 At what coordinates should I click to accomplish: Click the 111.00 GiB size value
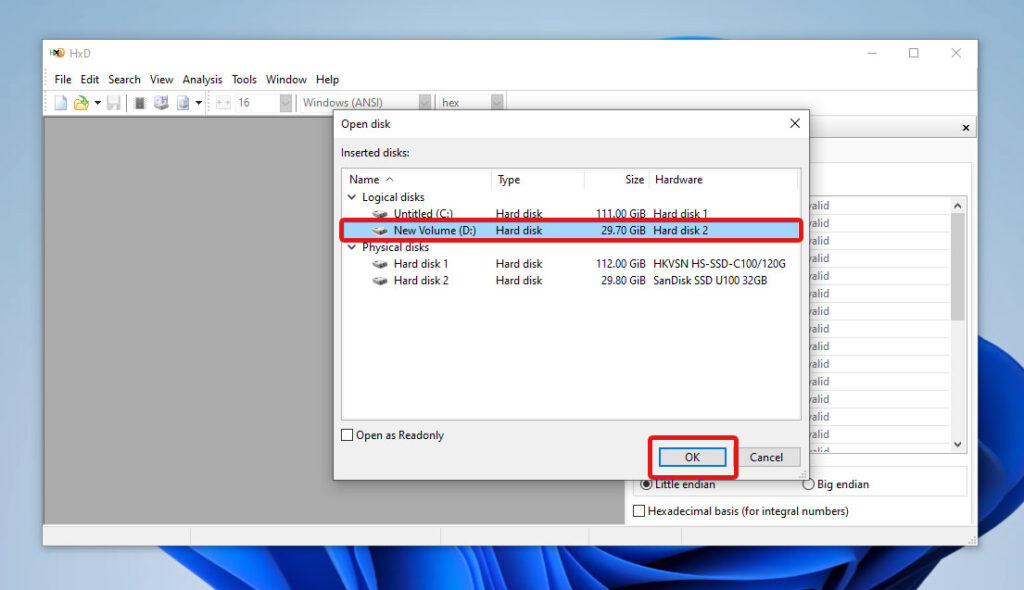tap(620, 214)
